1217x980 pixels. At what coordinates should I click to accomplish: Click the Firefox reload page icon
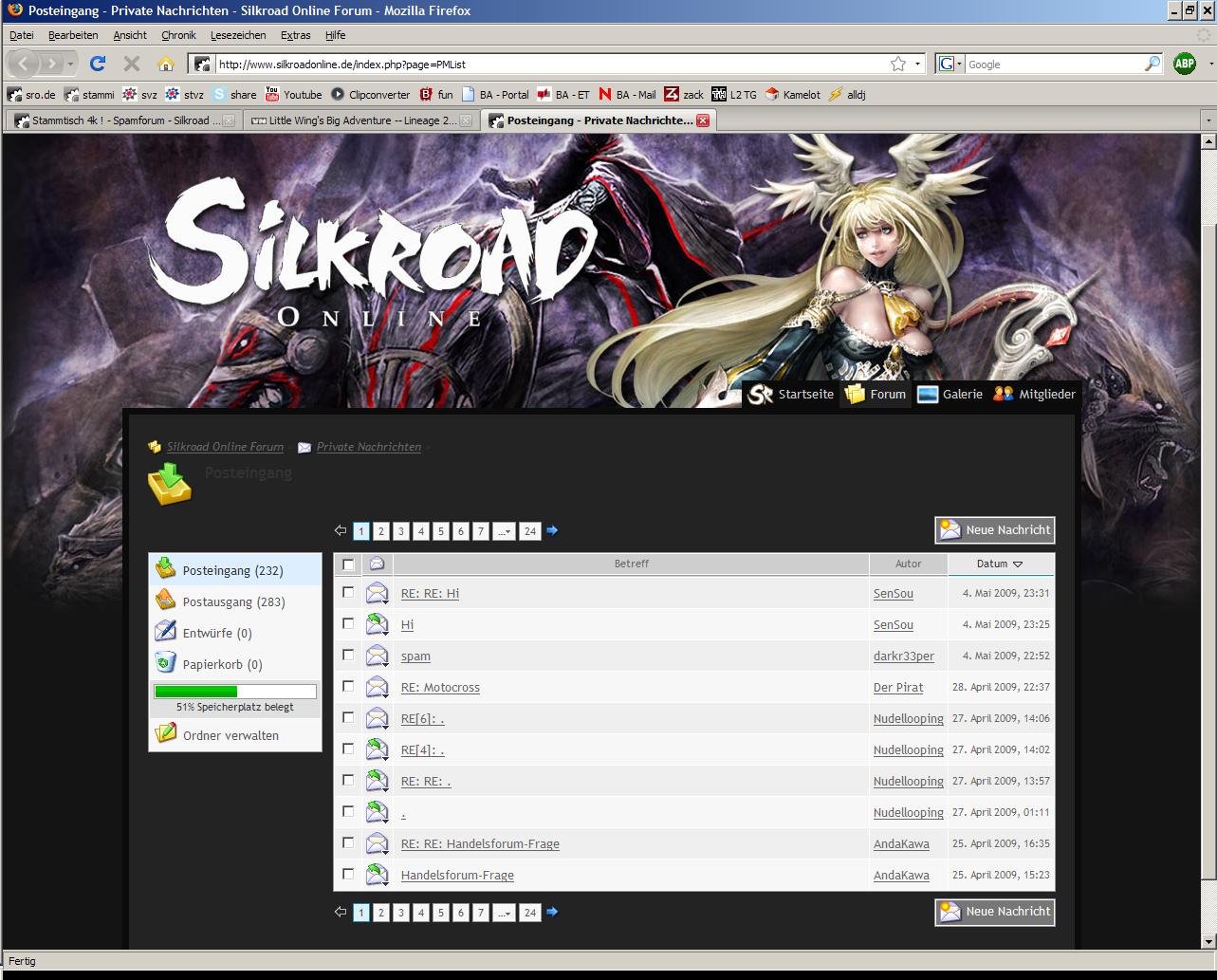click(97, 64)
